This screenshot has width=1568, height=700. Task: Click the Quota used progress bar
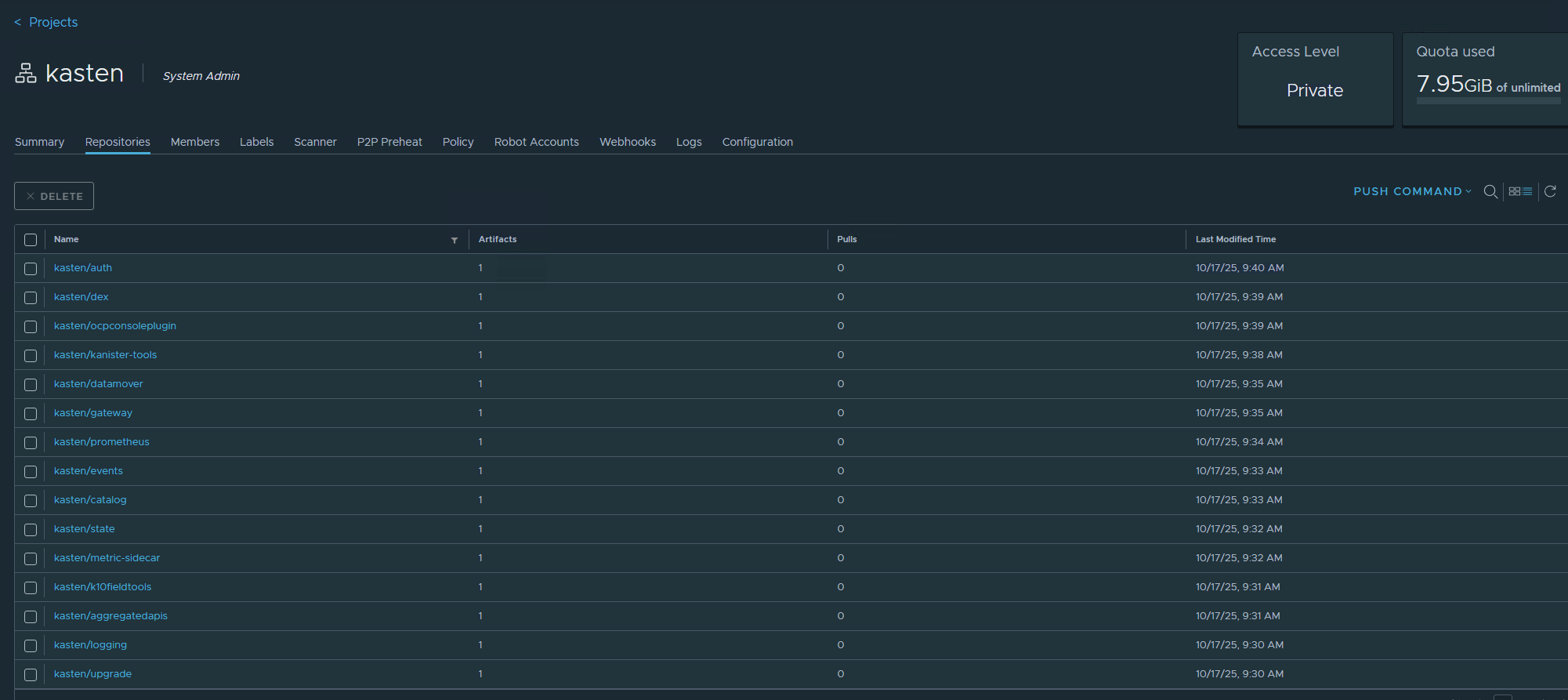pyautogui.click(x=1488, y=100)
